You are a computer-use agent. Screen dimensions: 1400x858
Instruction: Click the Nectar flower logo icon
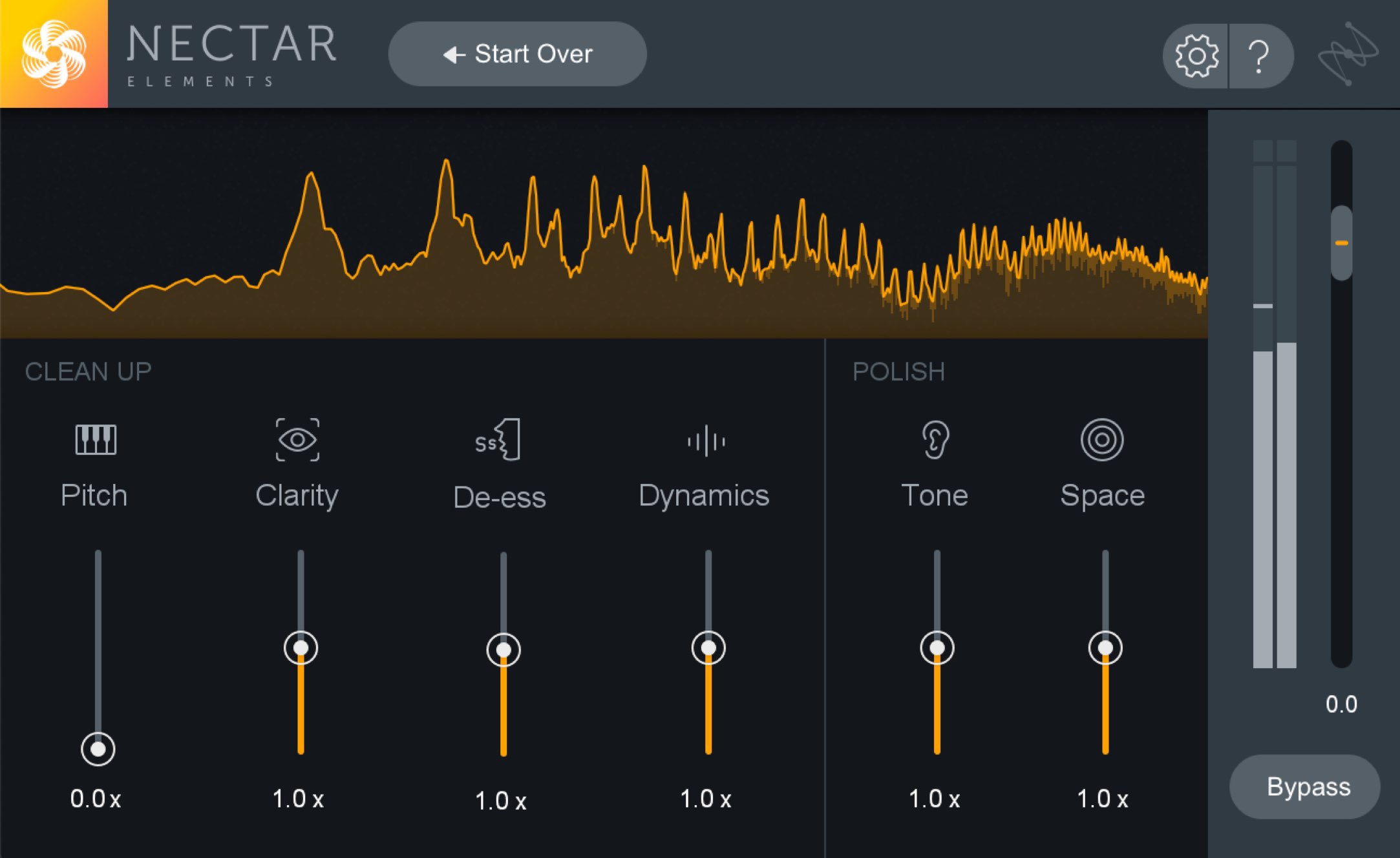point(54,54)
